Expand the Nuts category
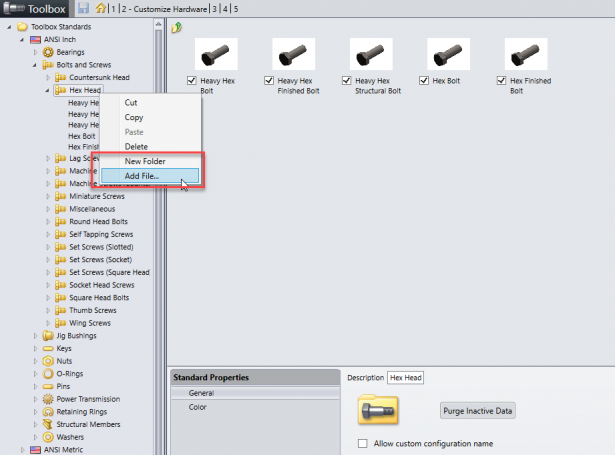The height and width of the screenshot is (455, 615). pos(35,361)
